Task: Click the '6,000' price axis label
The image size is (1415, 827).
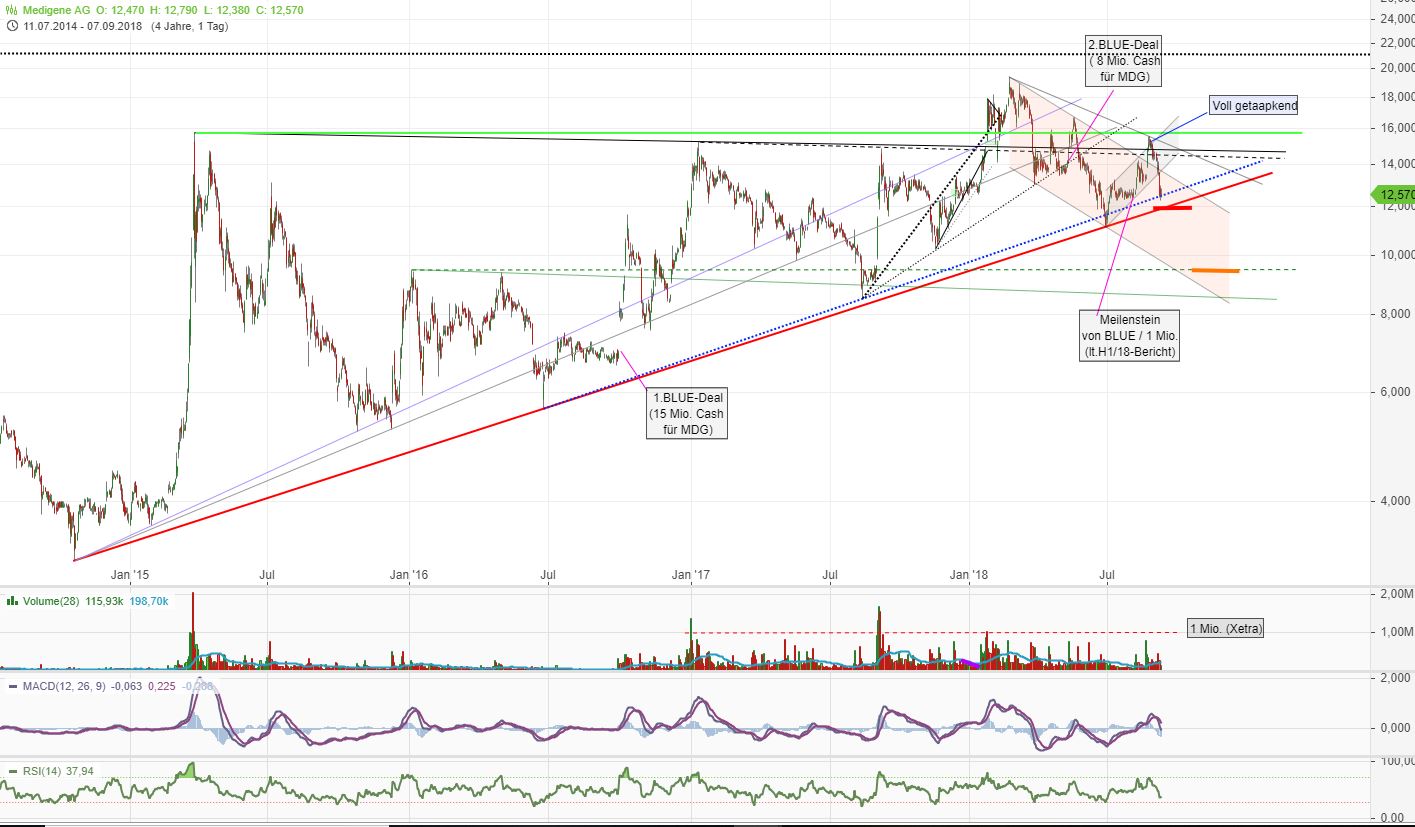Action: tap(1397, 393)
